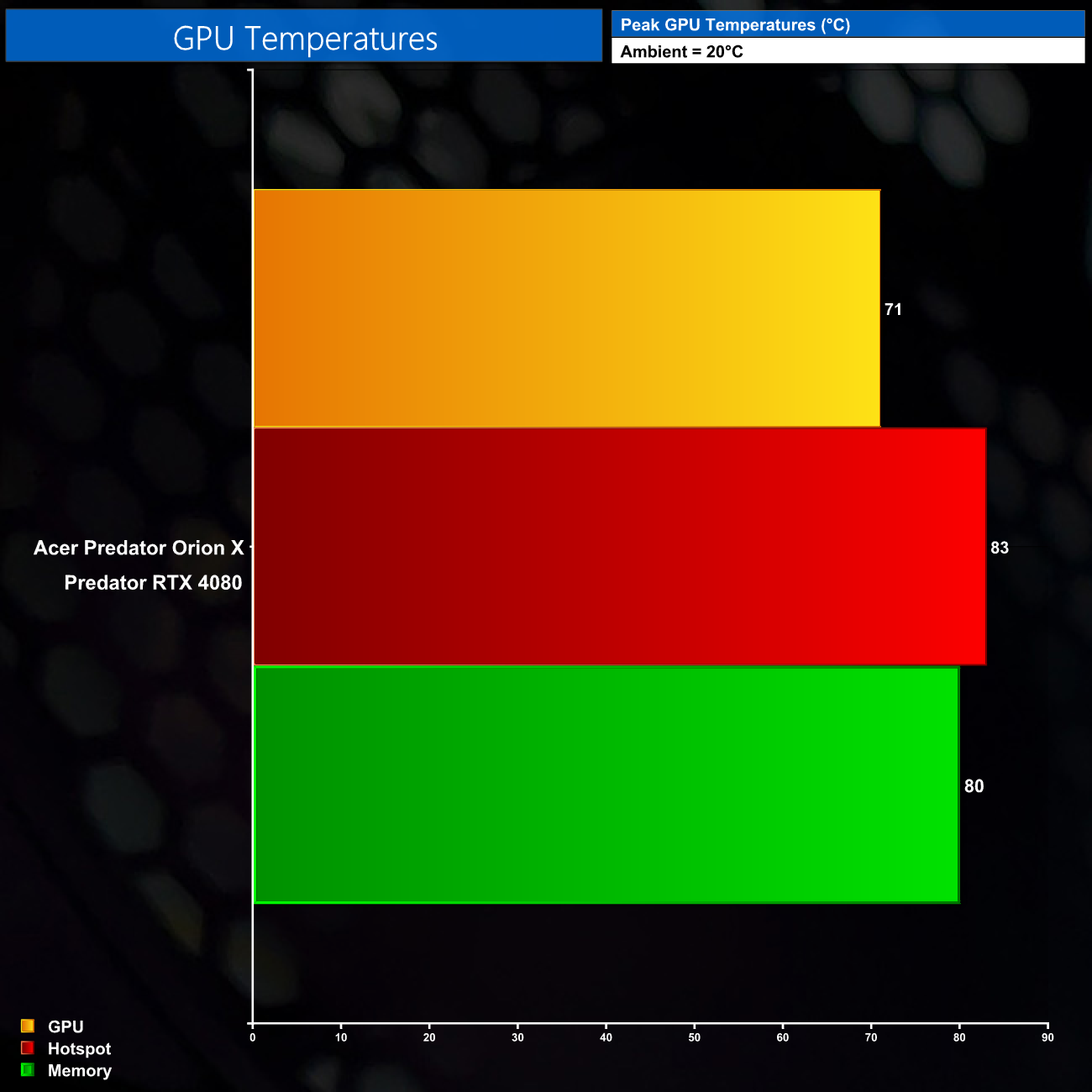Click the x-axis tick label "30"
Screen dimensions: 1092x1092
517,1037
